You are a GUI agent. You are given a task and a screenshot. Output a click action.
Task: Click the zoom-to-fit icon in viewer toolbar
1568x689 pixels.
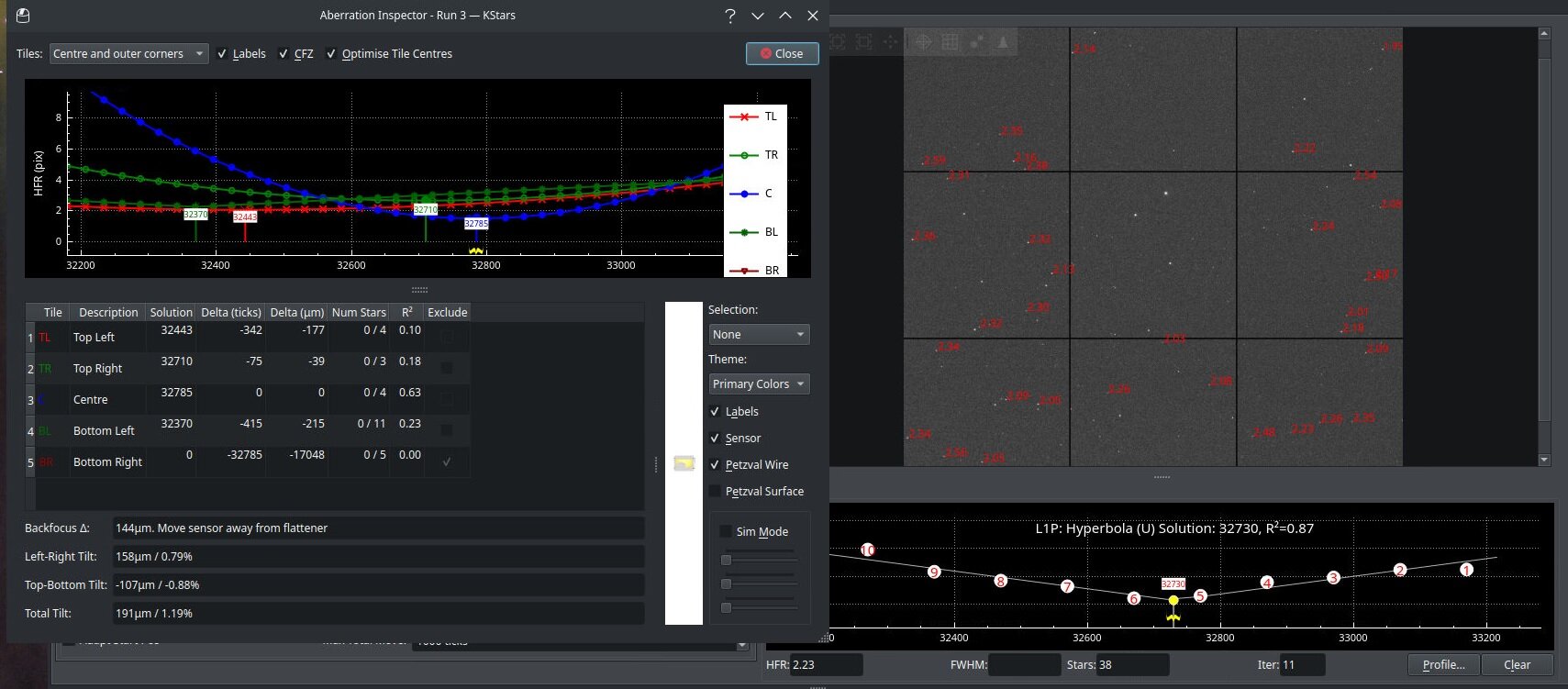pos(863,42)
